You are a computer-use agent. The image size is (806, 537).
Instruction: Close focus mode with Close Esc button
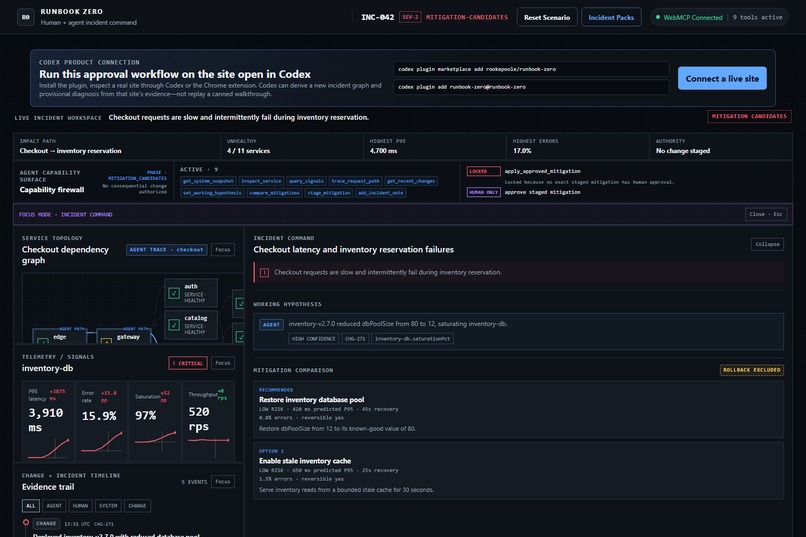[765, 214]
